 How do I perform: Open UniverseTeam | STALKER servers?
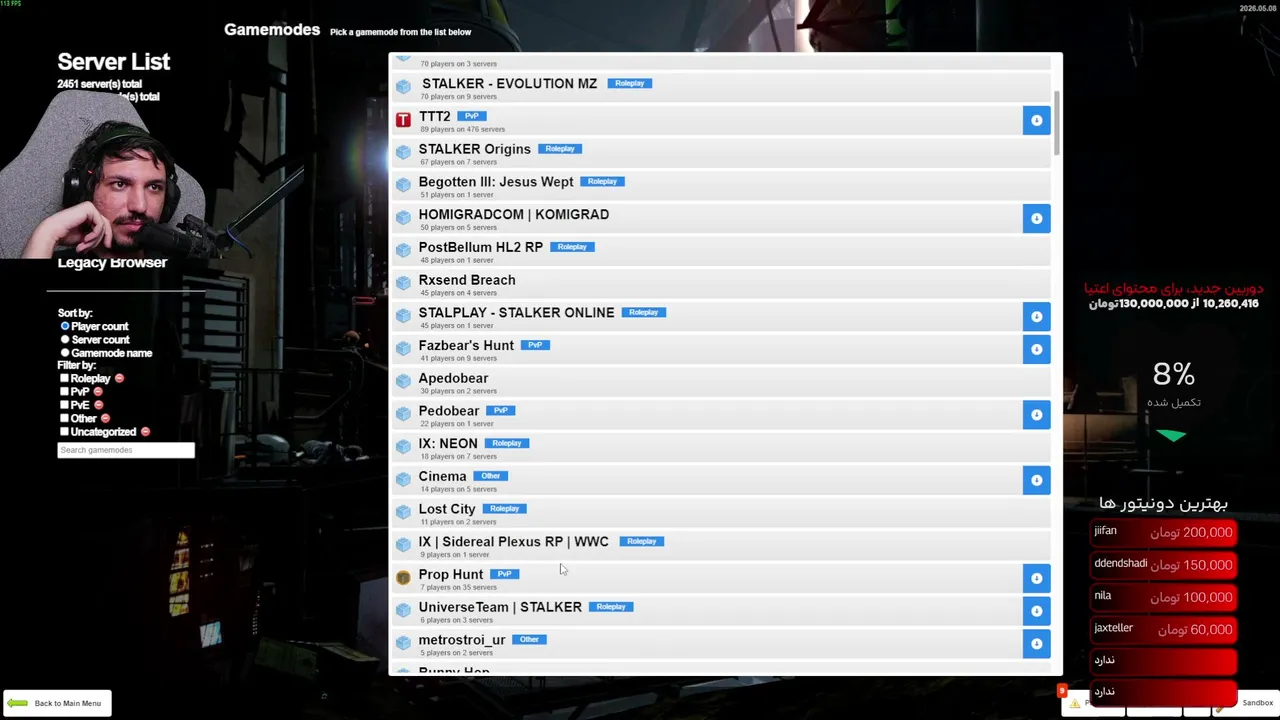click(x=706, y=611)
